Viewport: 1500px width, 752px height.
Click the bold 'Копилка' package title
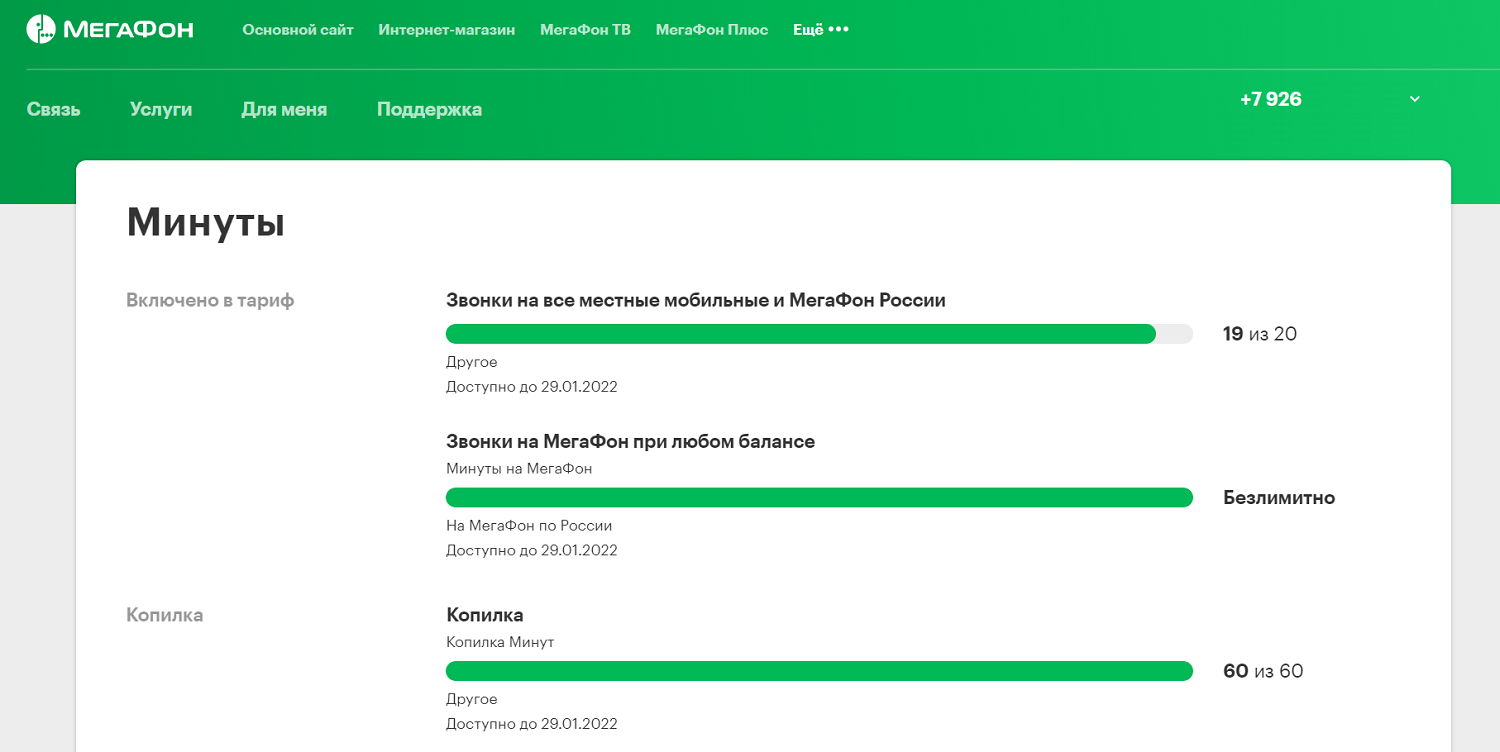(485, 615)
